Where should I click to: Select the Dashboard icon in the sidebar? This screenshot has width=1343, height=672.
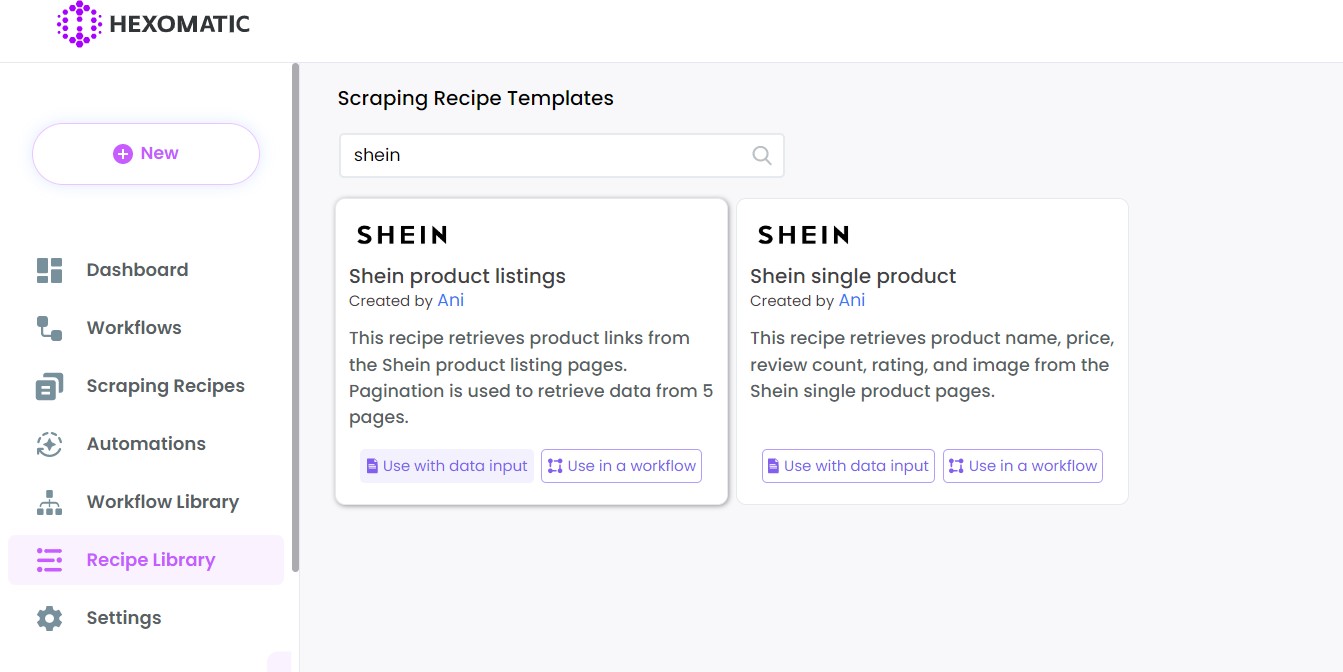(48, 269)
